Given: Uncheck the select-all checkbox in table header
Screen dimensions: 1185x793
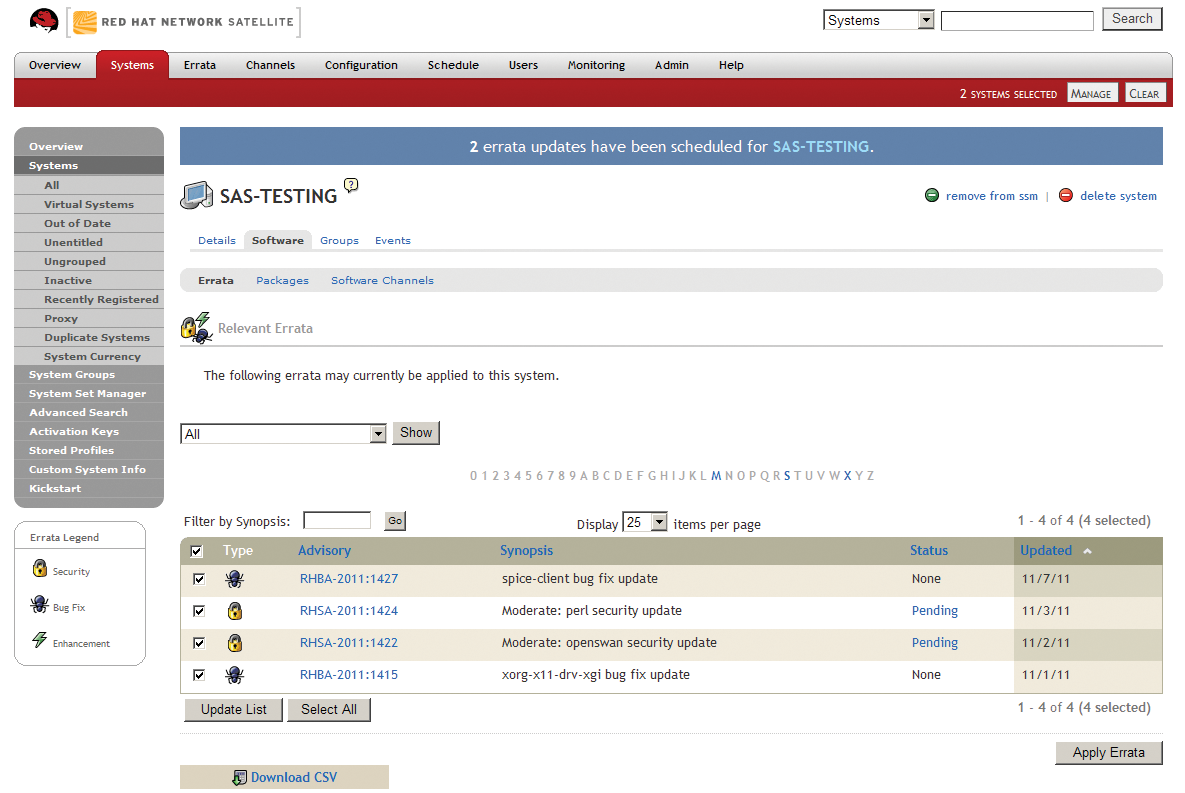Looking at the screenshot, I should (197, 551).
